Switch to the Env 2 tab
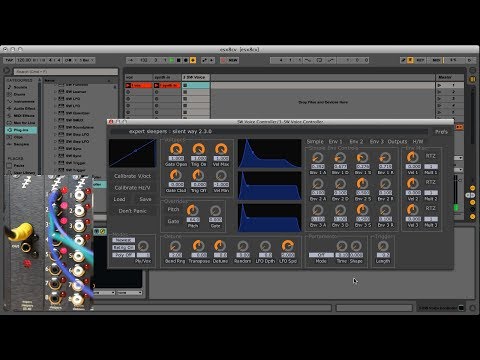 point(356,142)
